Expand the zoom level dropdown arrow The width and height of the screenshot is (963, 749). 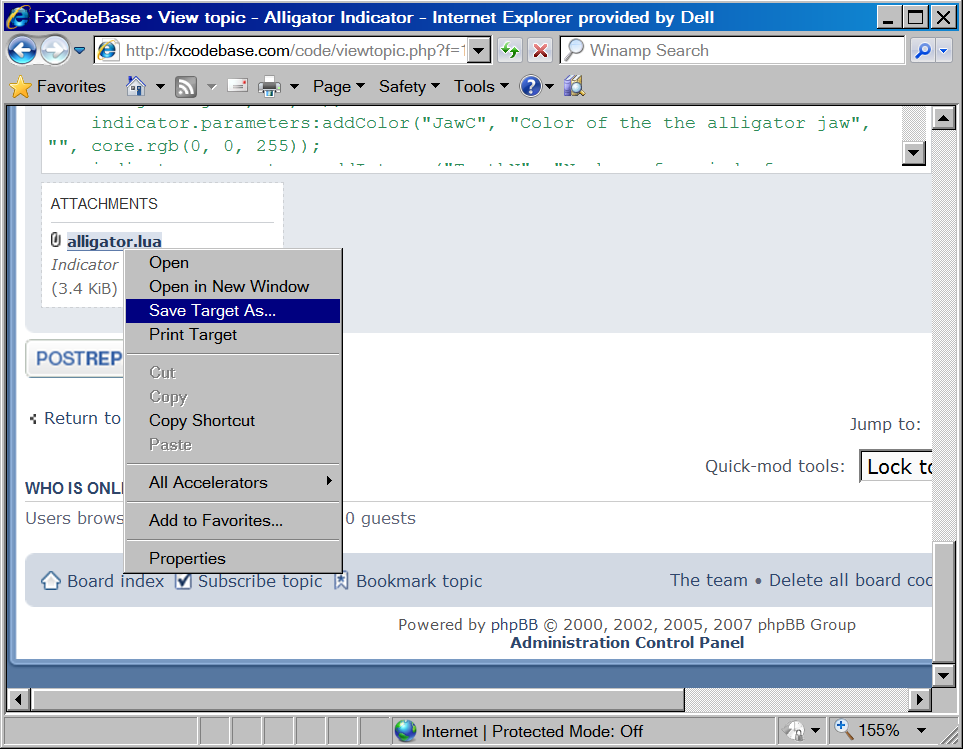point(921,731)
